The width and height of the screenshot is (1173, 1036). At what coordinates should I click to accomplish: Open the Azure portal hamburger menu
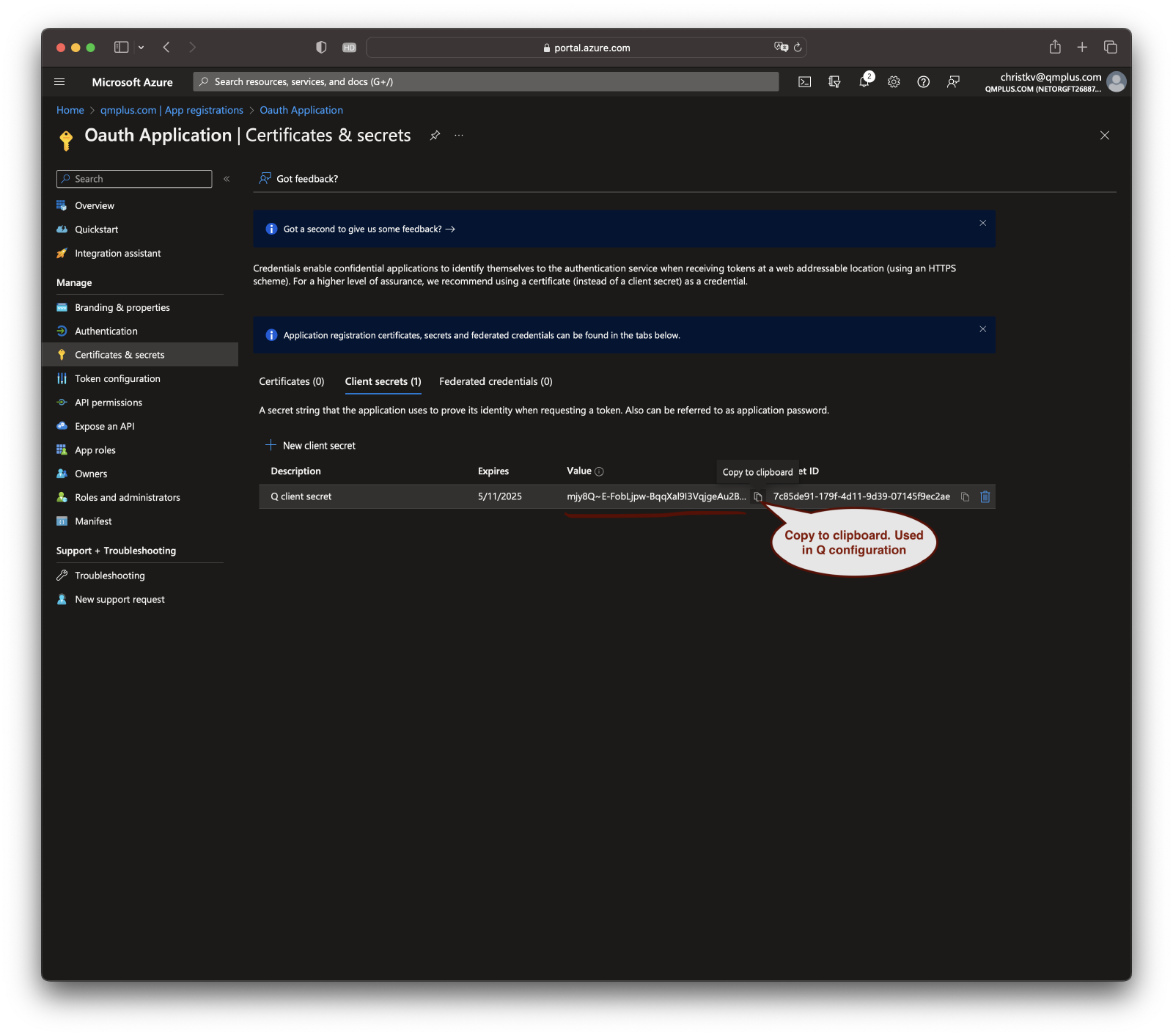pyautogui.click(x=60, y=82)
